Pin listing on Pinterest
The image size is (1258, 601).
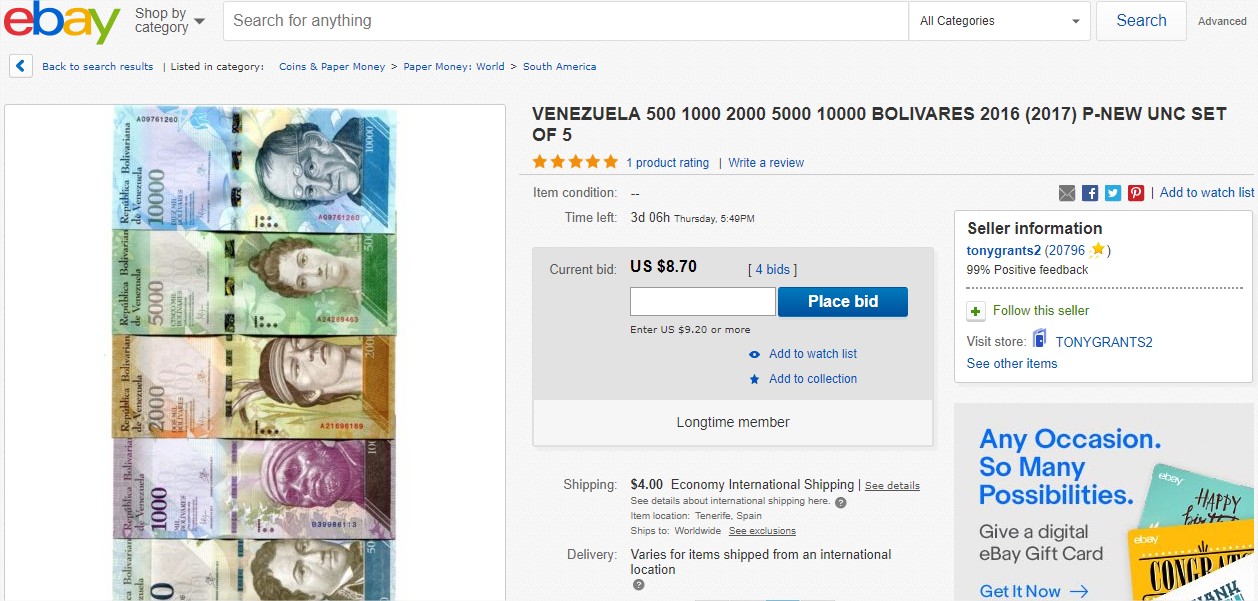tap(1136, 193)
